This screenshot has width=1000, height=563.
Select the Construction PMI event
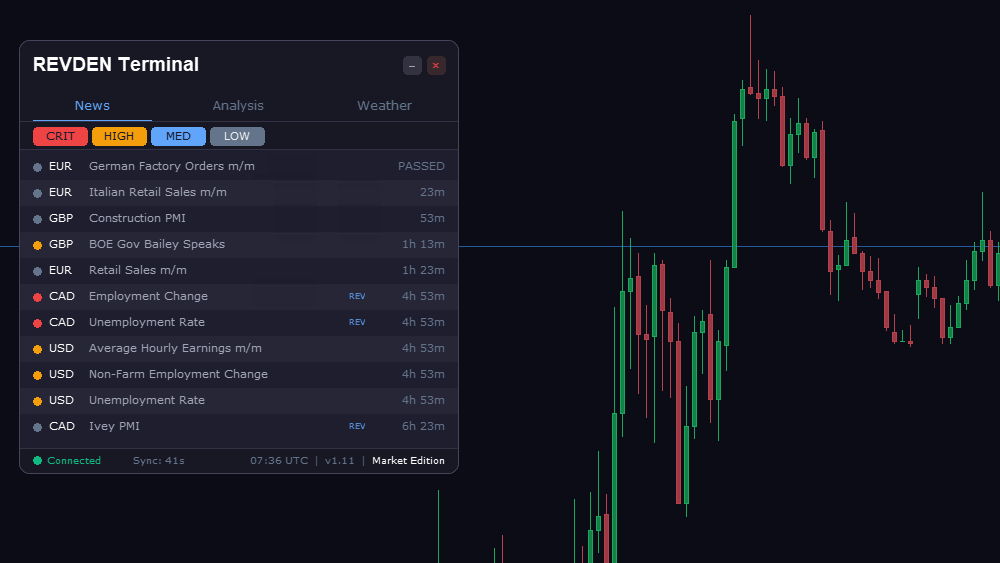click(239, 219)
